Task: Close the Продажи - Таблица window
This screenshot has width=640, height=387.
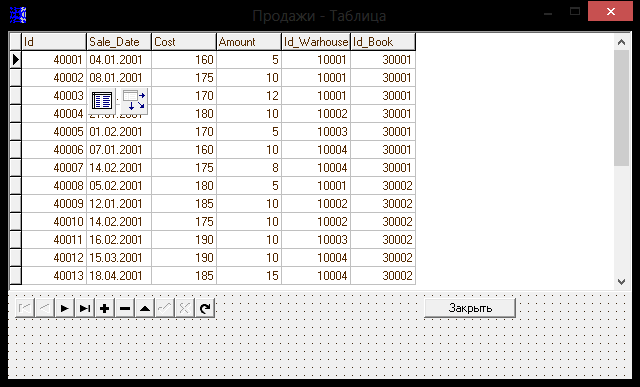Action: pos(610,11)
